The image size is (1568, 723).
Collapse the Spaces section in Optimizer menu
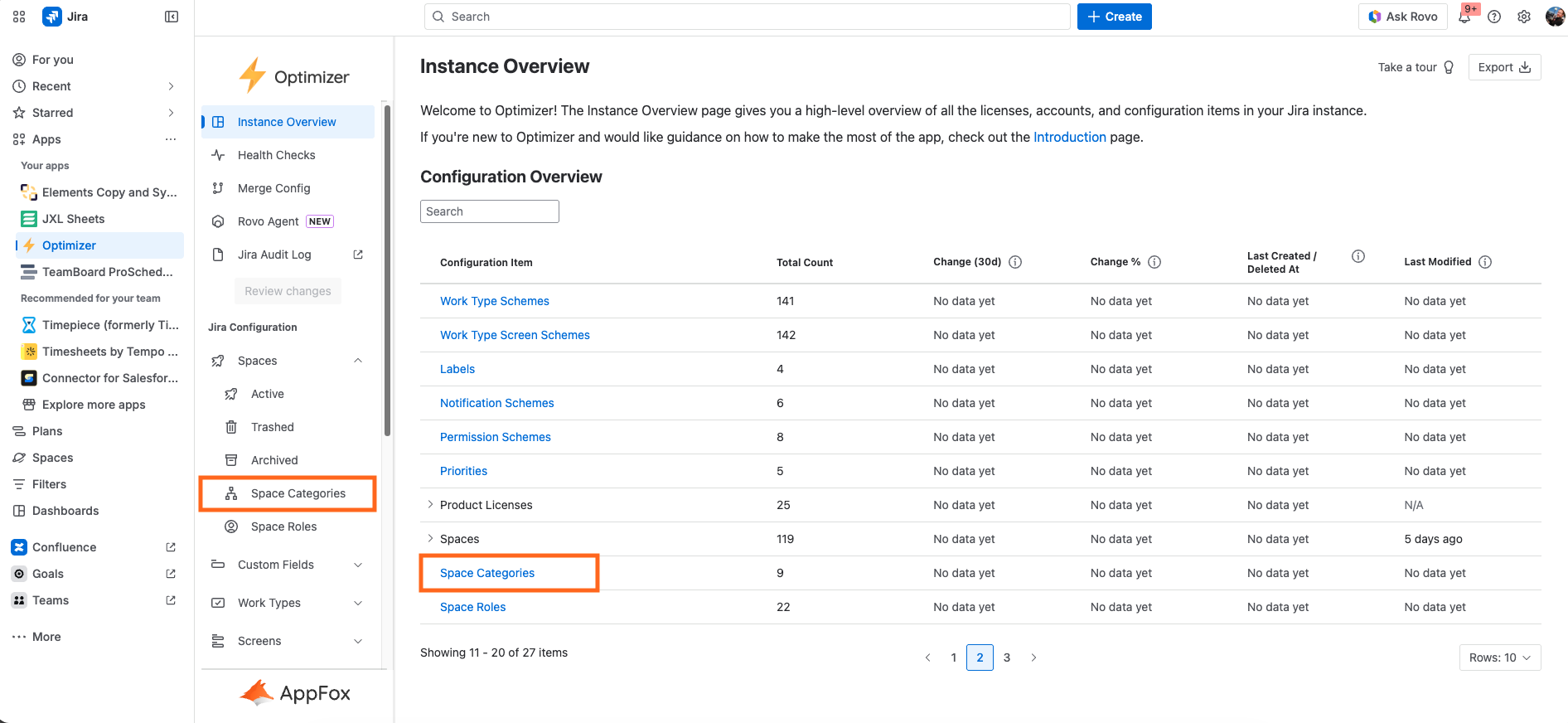[x=358, y=361]
